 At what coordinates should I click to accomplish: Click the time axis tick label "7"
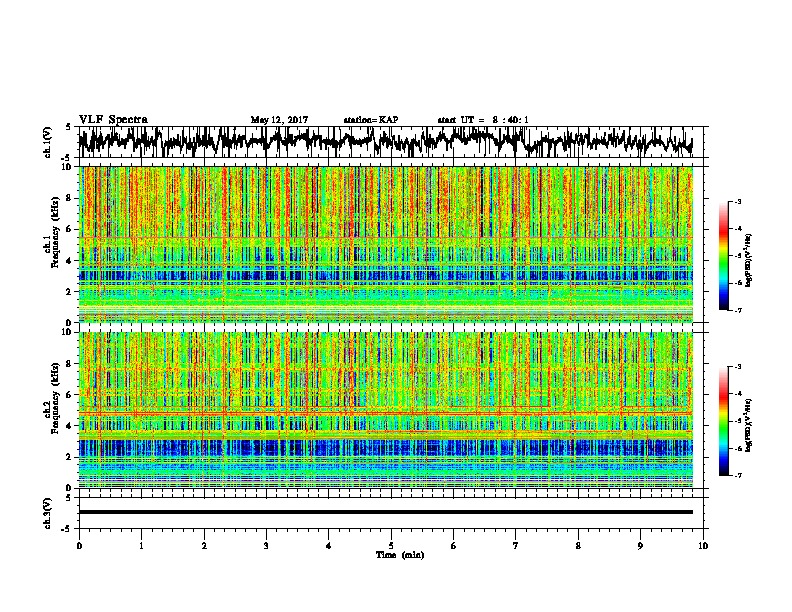[516, 546]
